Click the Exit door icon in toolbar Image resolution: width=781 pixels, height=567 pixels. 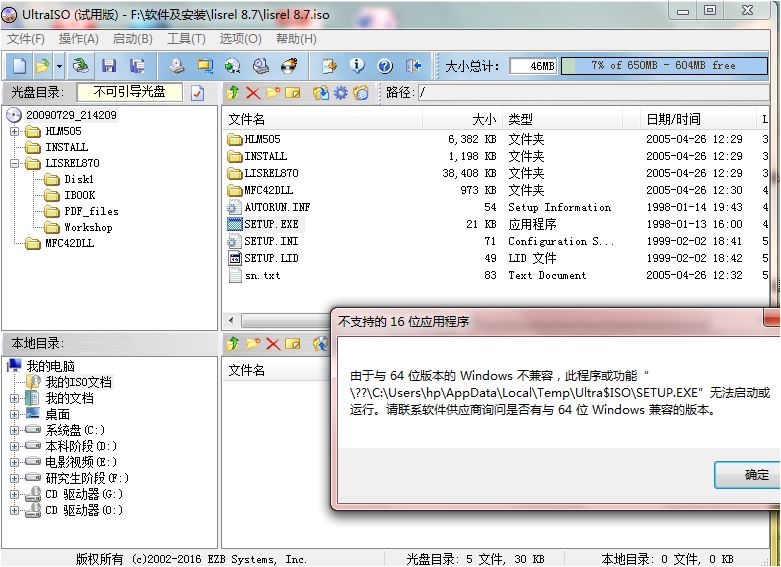pyautogui.click(x=413, y=66)
